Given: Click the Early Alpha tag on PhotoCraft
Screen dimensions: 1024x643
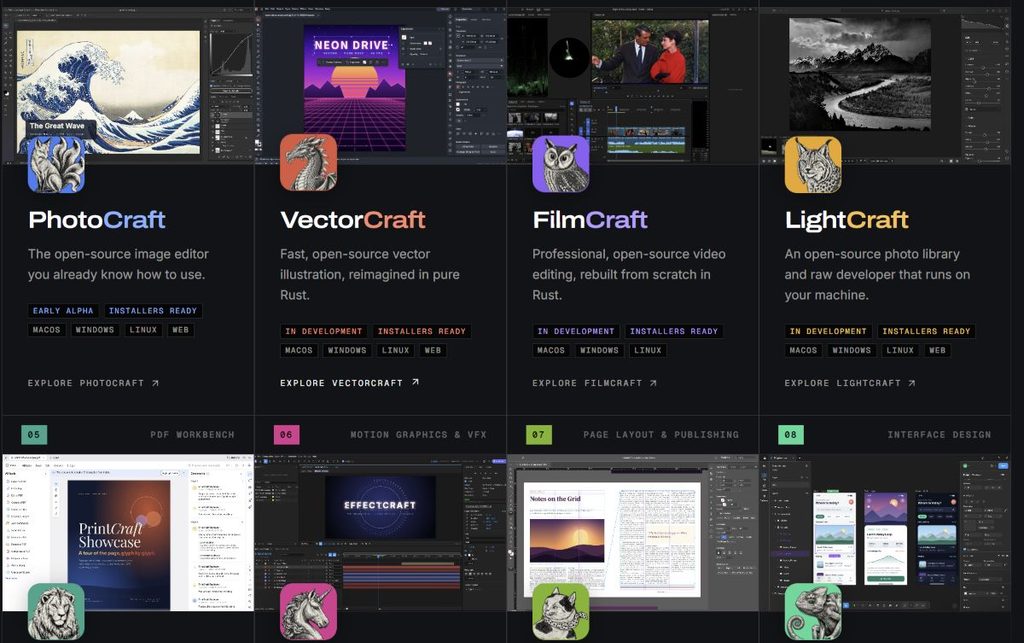Looking at the screenshot, I should click(63, 311).
